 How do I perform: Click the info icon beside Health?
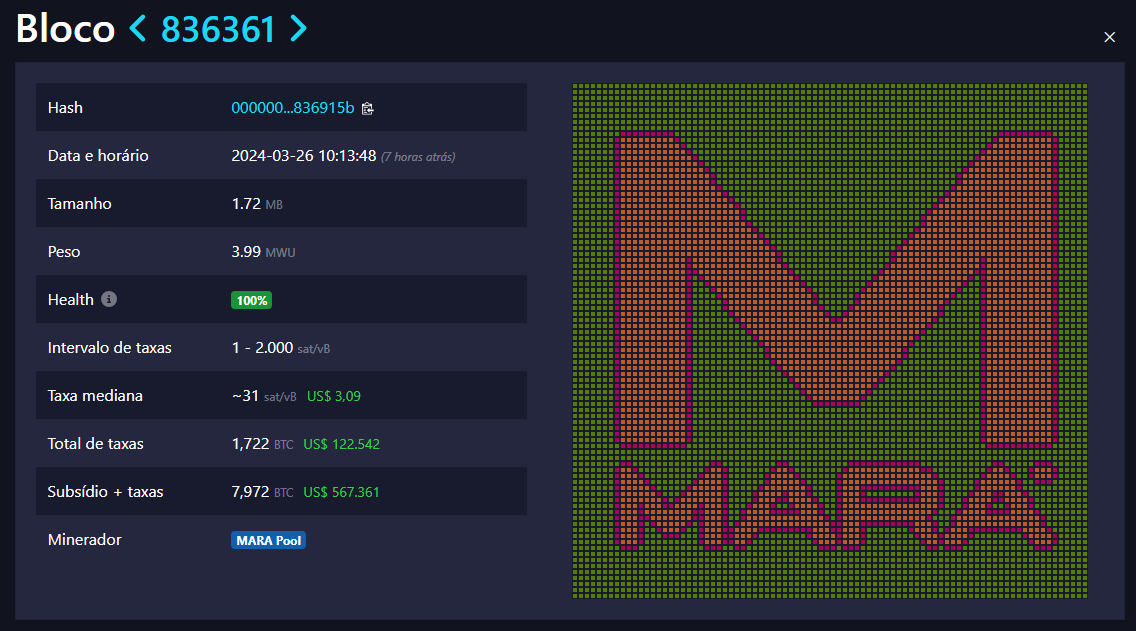109,299
